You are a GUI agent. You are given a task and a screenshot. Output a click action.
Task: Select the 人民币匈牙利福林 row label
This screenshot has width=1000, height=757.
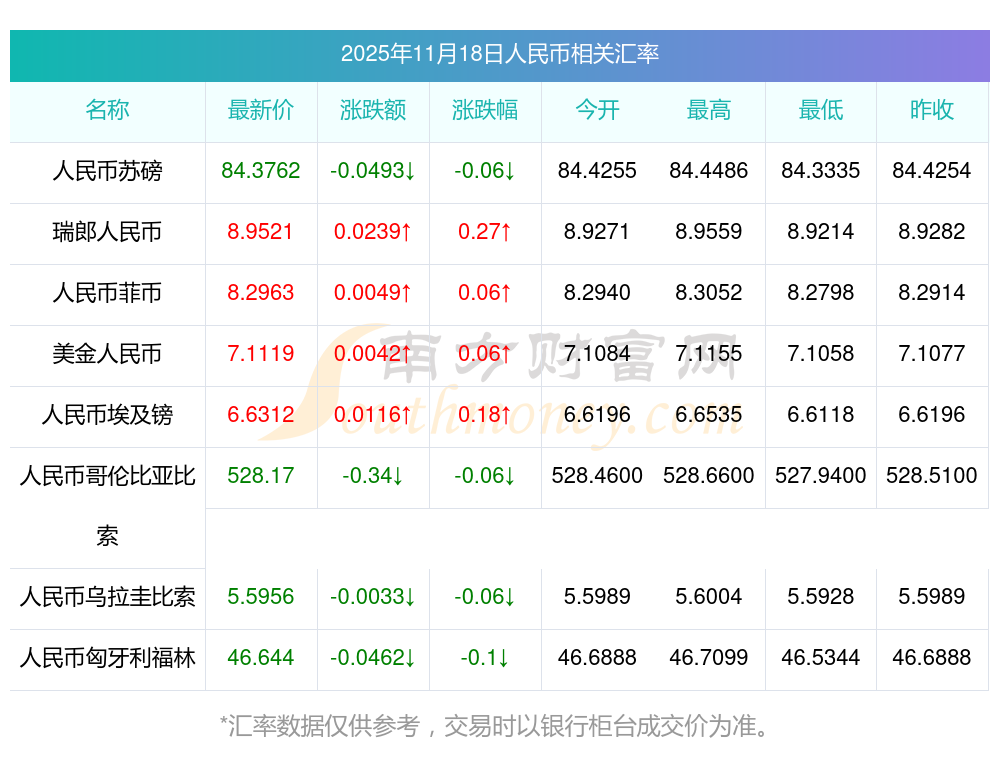click(107, 659)
